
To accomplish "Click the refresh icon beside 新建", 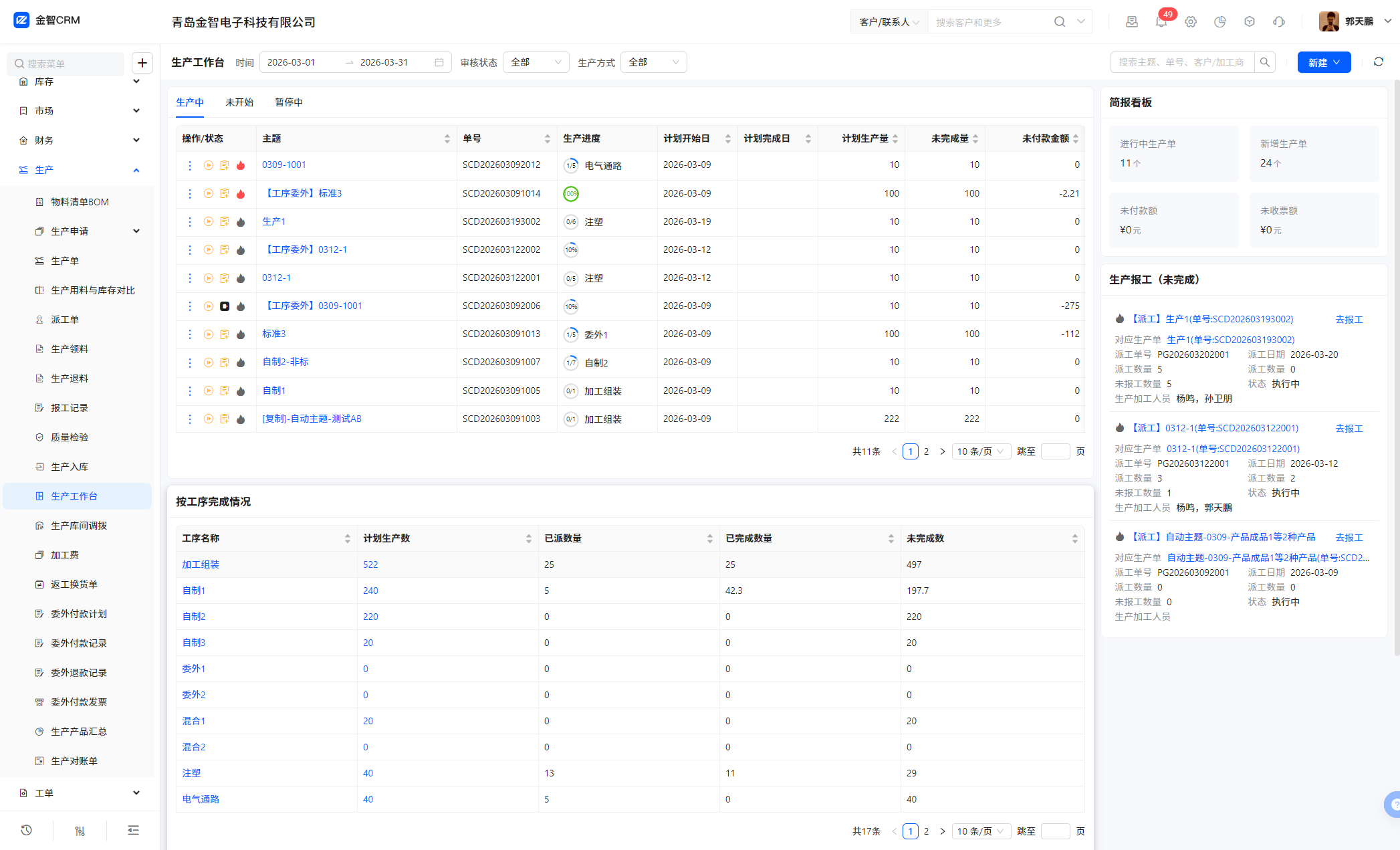I will [x=1379, y=62].
